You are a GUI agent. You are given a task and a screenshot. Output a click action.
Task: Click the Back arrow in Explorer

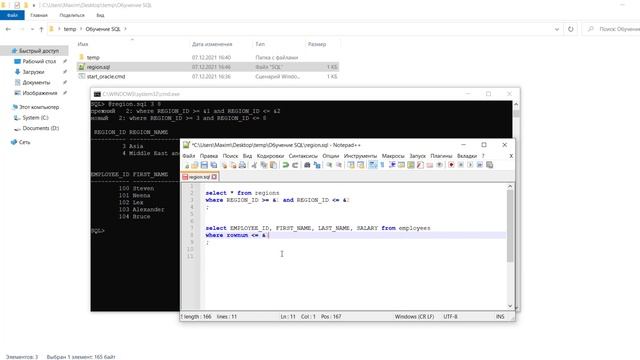8,29
